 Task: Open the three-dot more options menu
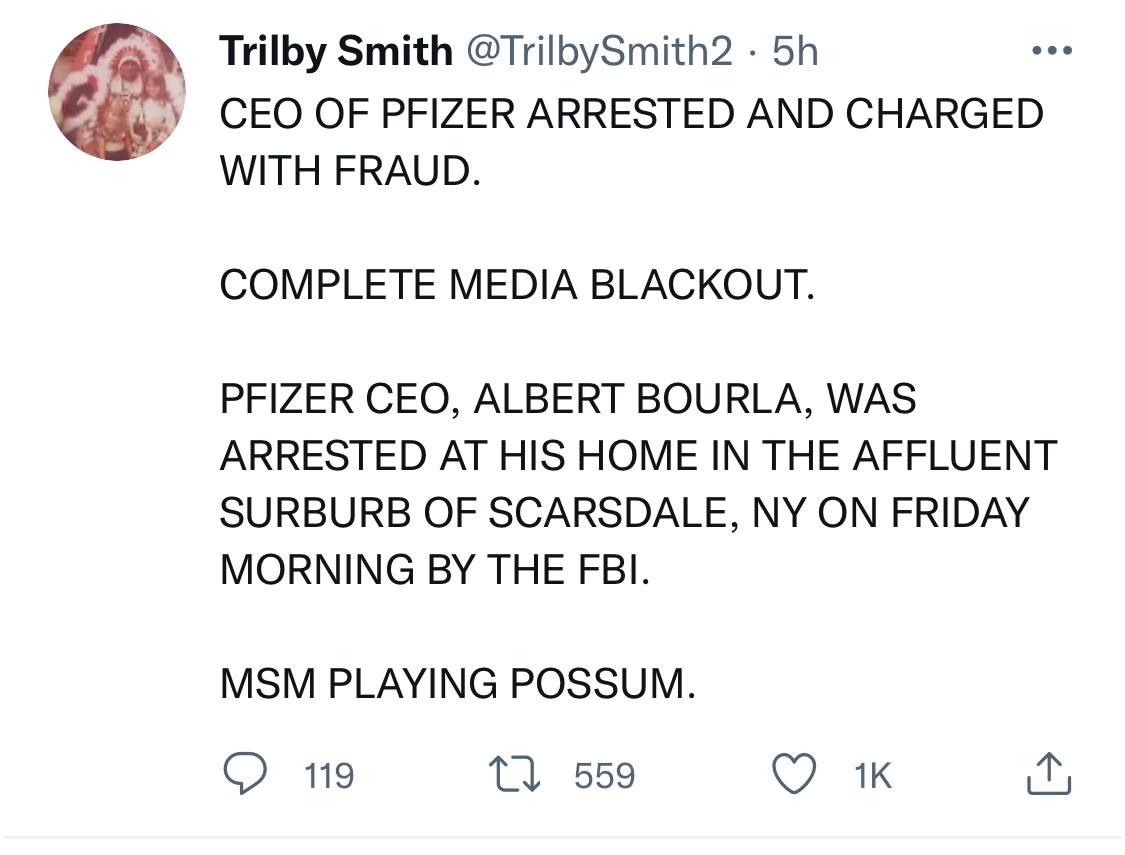[x=1050, y=50]
